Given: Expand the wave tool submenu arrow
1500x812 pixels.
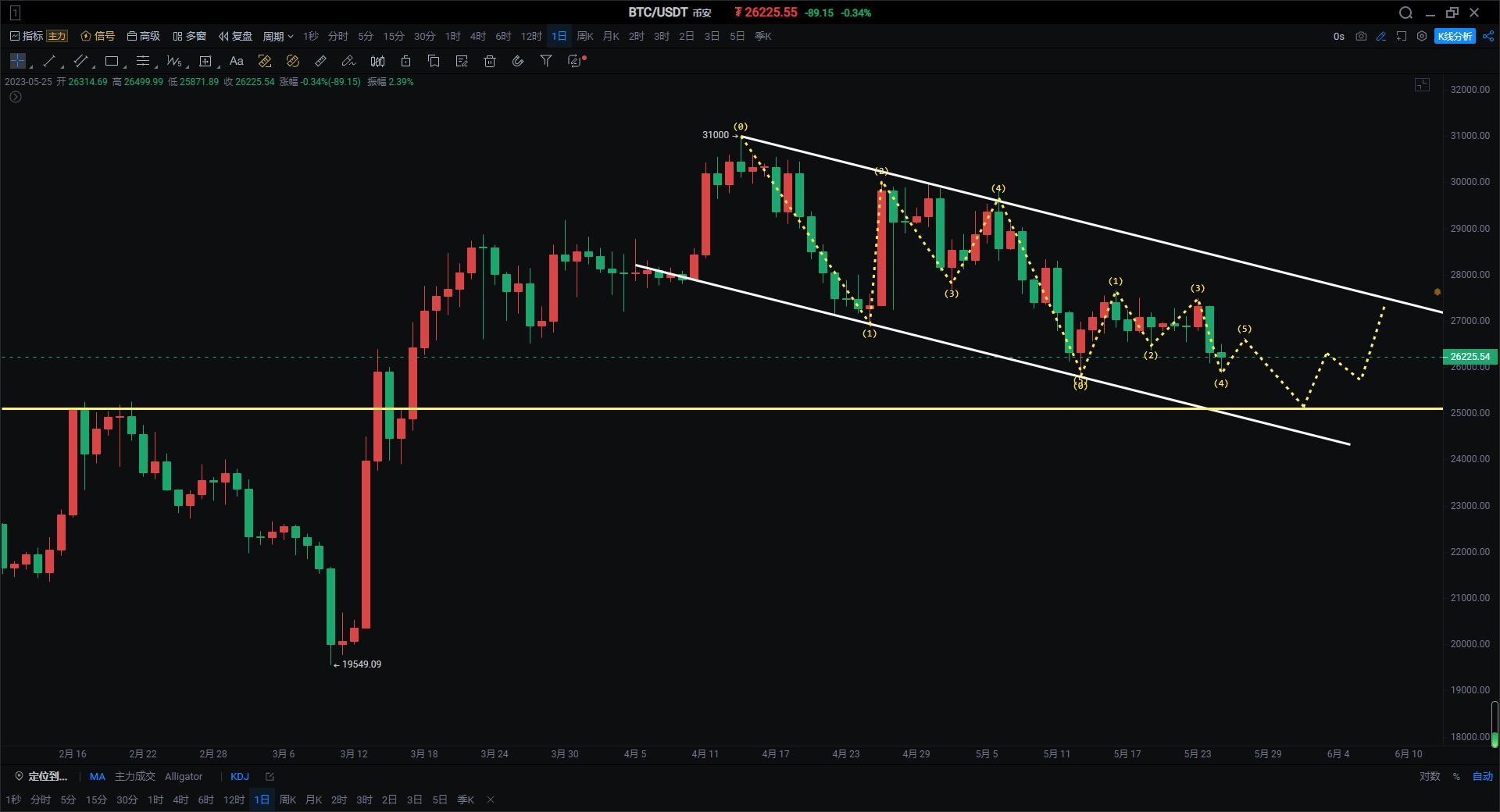Looking at the screenshot, I should [x=187, y=67].
